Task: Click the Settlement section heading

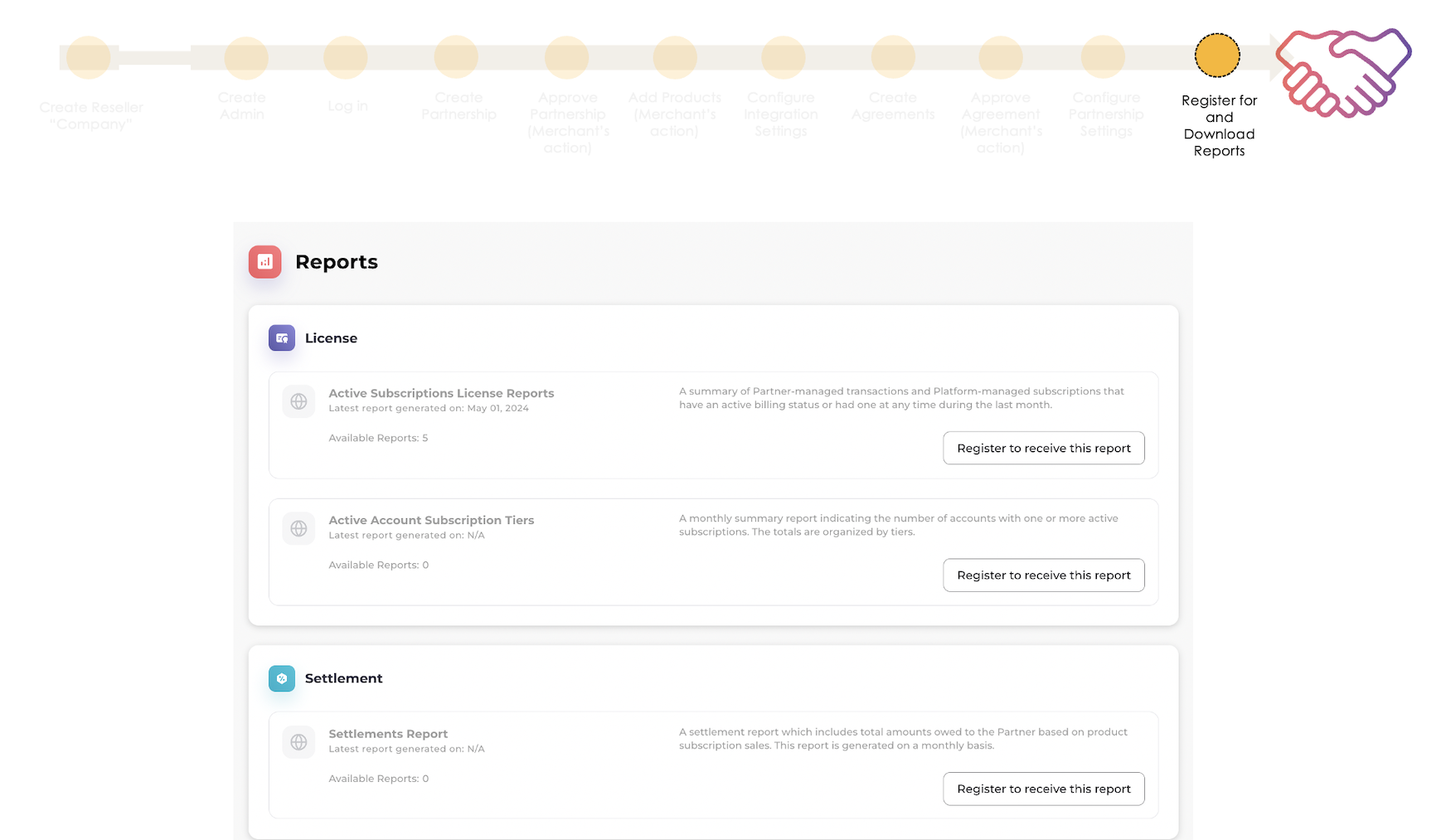Action: (x=343, y=678)
